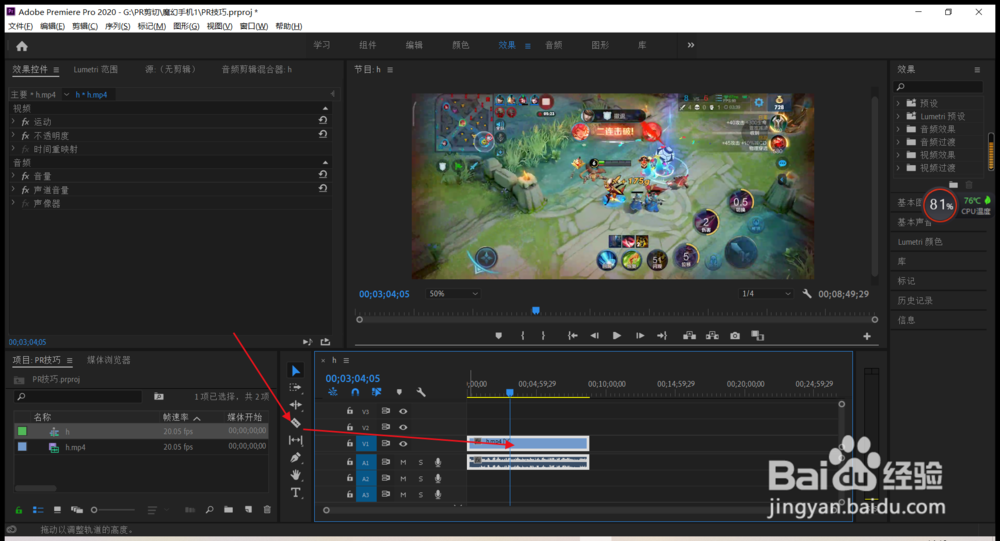Select the Slip tool
The width and height of the screenshot is (1000, 541).
(x=295, y=440)
